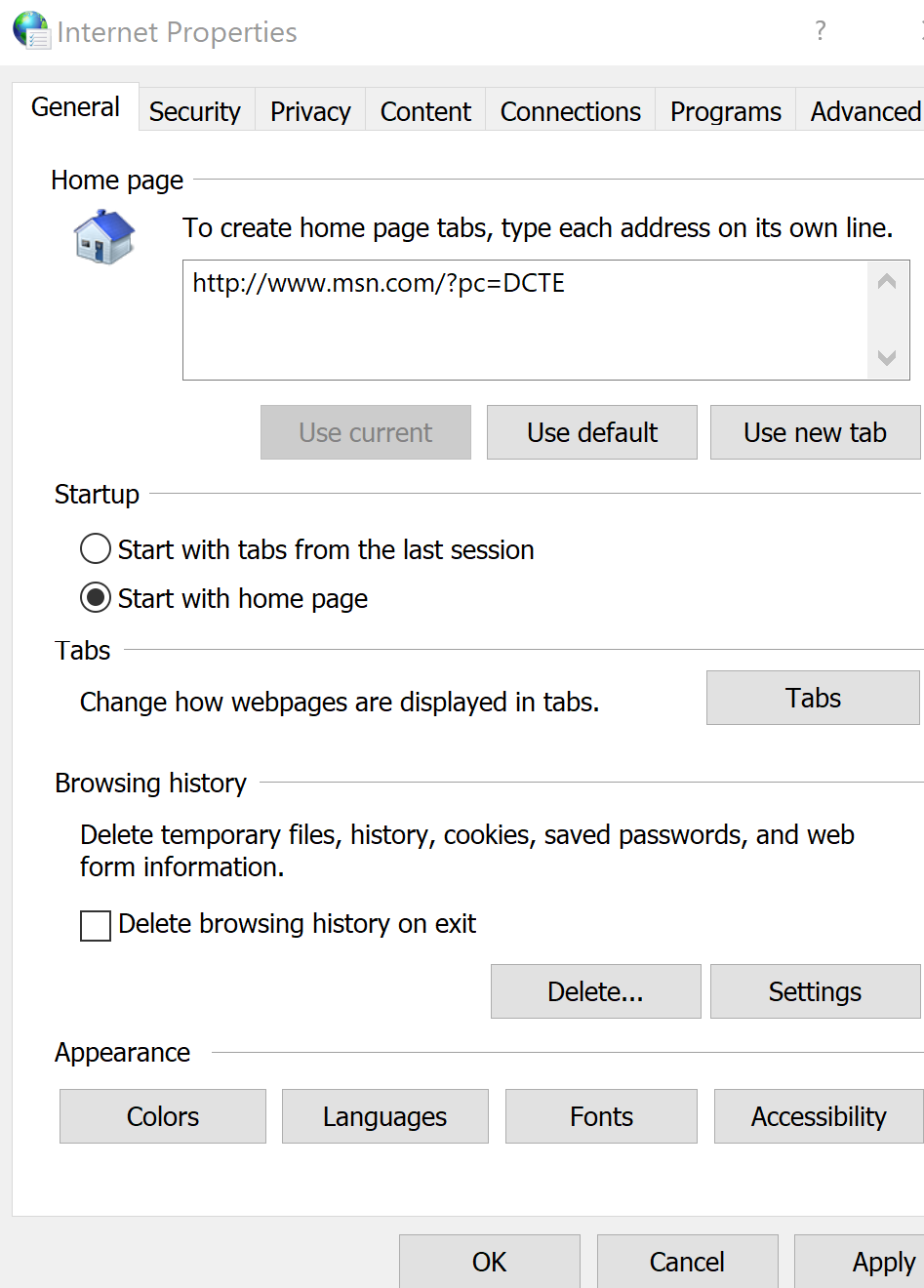Click the Internet Properties globe icon

31,30
